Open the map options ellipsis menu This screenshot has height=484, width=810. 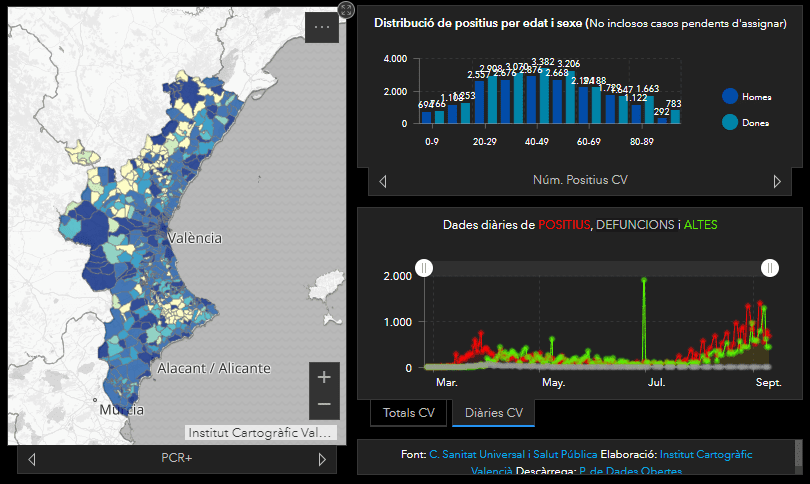point(321,28)
